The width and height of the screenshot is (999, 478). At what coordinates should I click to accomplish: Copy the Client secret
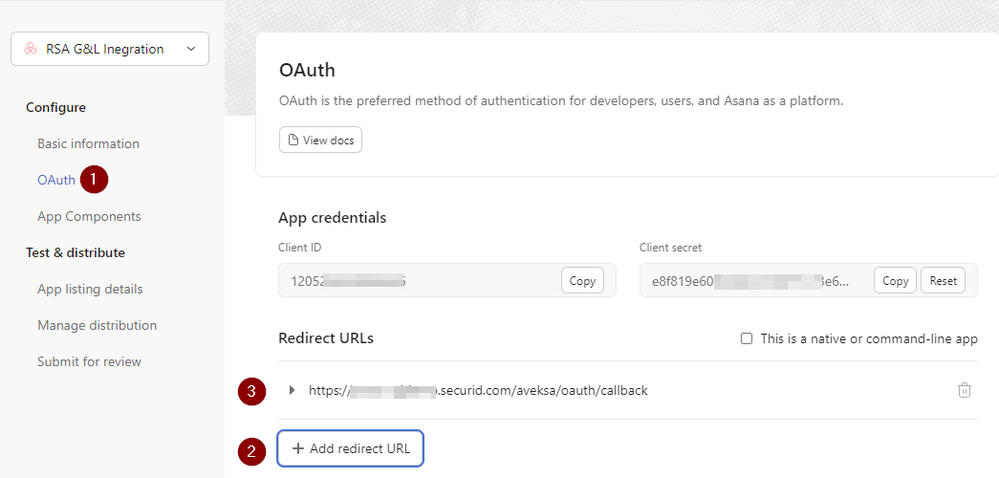tap(895, 280)
